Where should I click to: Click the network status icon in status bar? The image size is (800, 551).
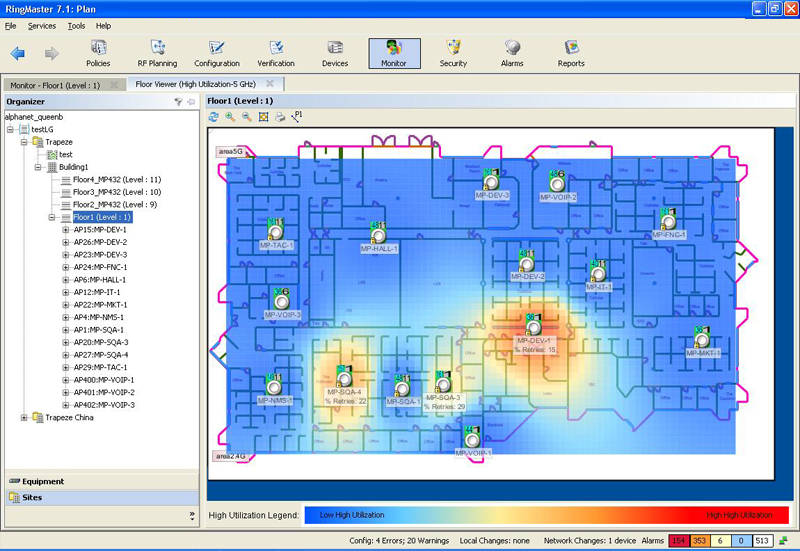pyautogui.click(x=783, y=540)
